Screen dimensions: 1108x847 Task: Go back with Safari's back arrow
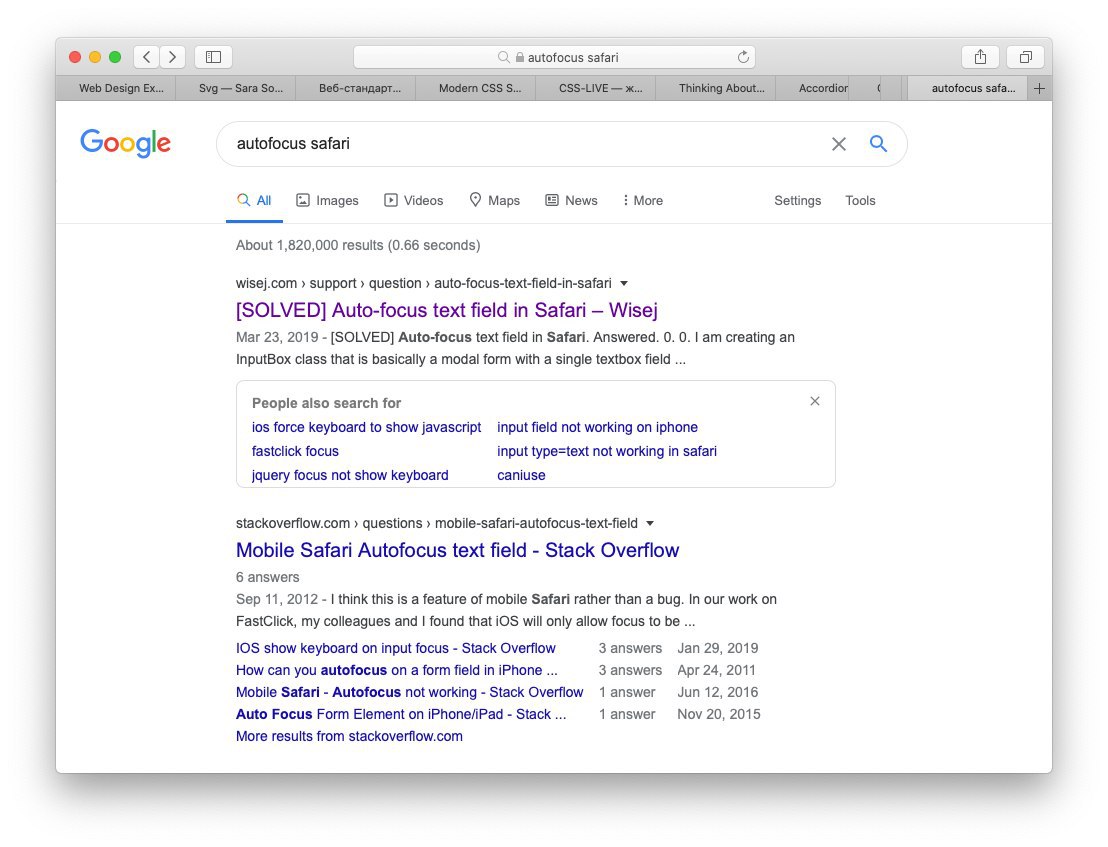tap(146, 57)
